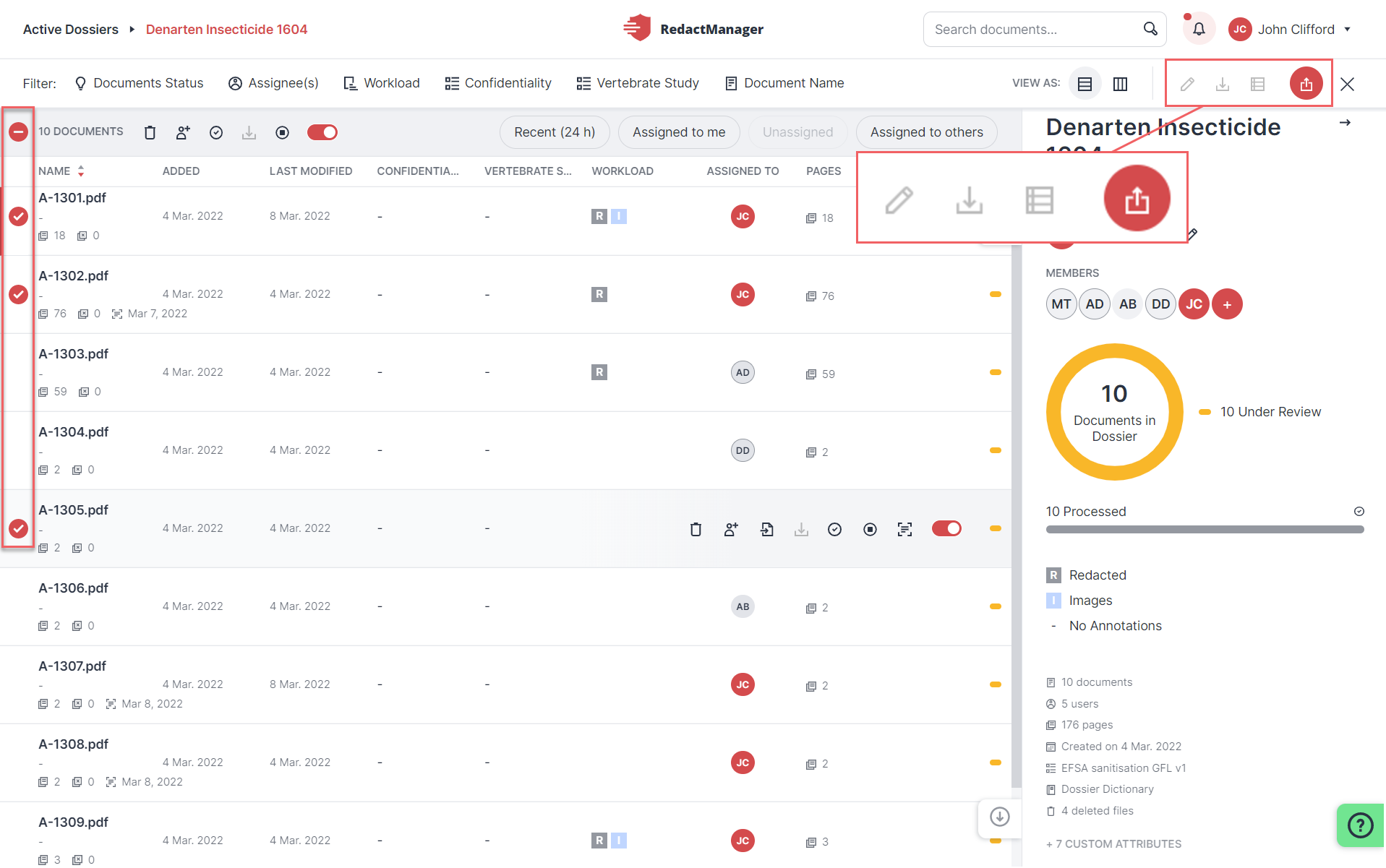This screenshot has width=1386, height=868.
Task: Select Unassigned quick filter
Action: click(797, 132)
